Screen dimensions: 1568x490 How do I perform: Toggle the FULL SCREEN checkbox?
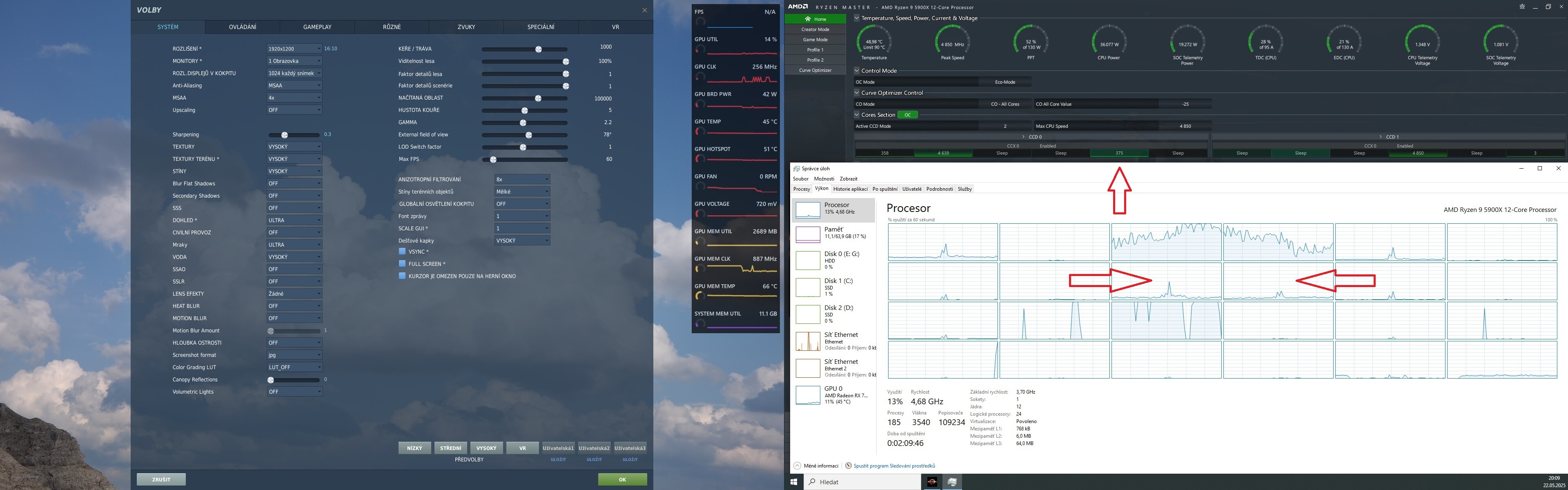click(x=402, y=263)
